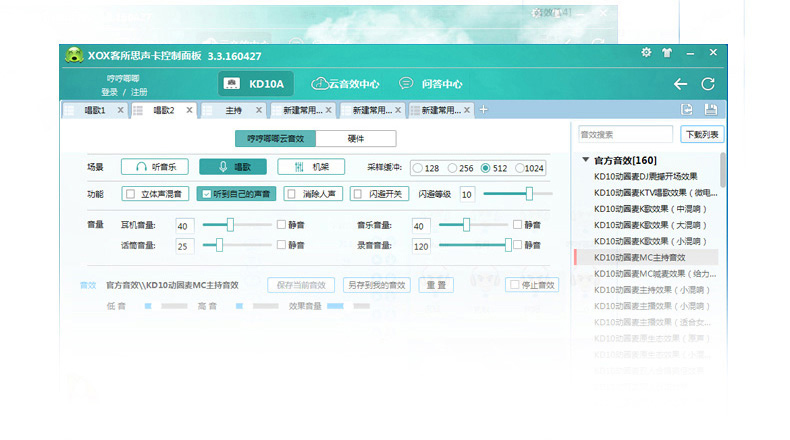
Task: Click the 录音音量 value field
Action: tap(421, 246)
